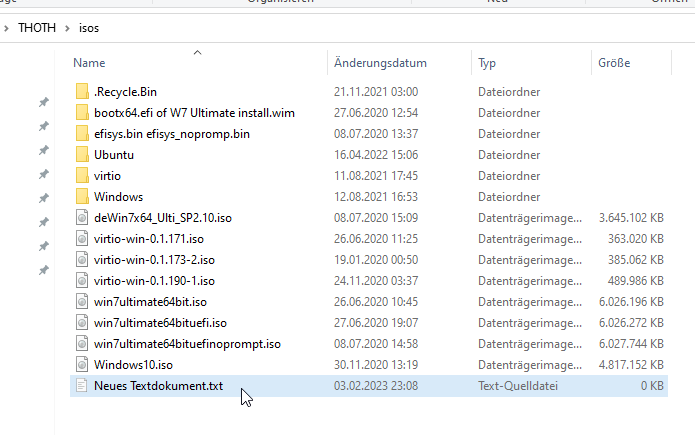This screenshot has width=695, height=435.
Task: Click the efisys.bin efisys_nopromp.bin folder icon
Action: (x=82, y=133)
